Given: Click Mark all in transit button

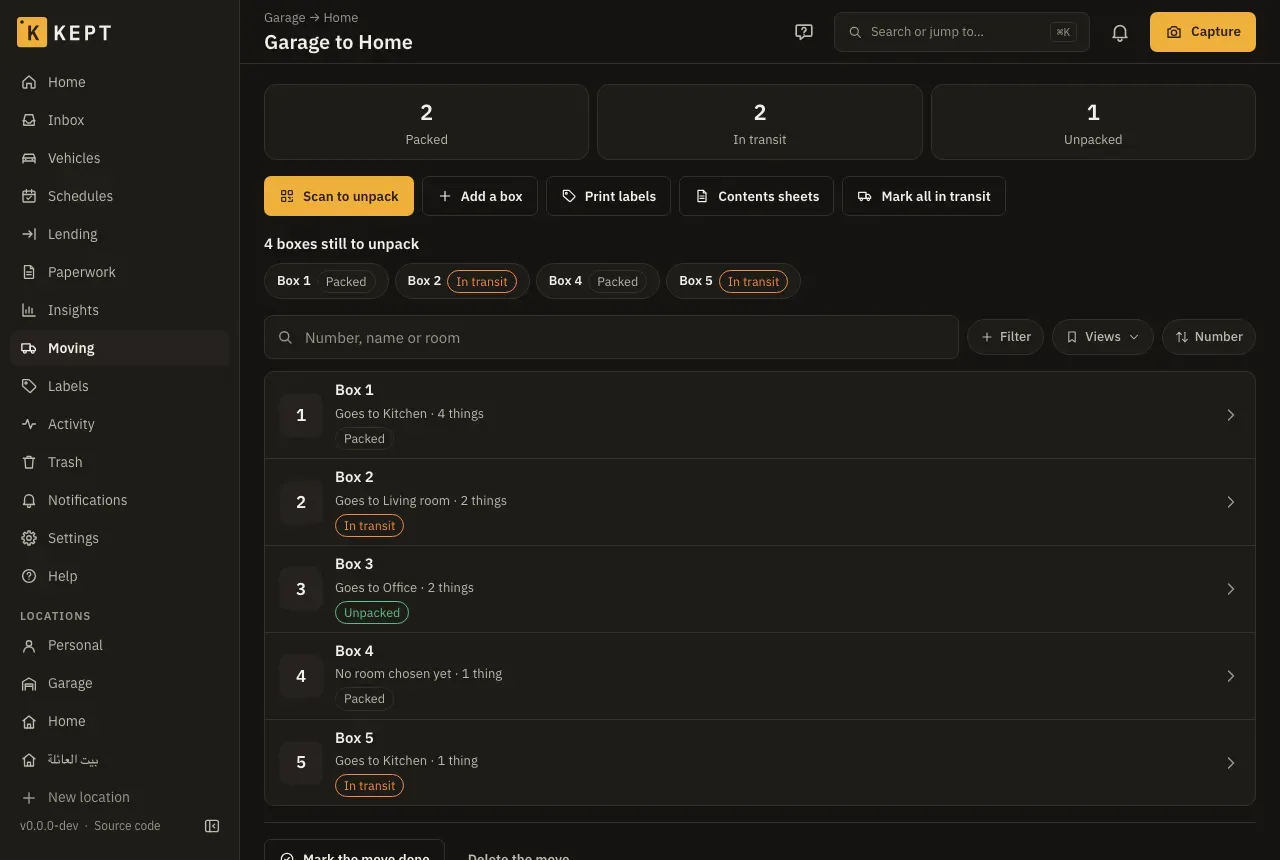Looking at the screenshot, I should click(x=924, y=196).
